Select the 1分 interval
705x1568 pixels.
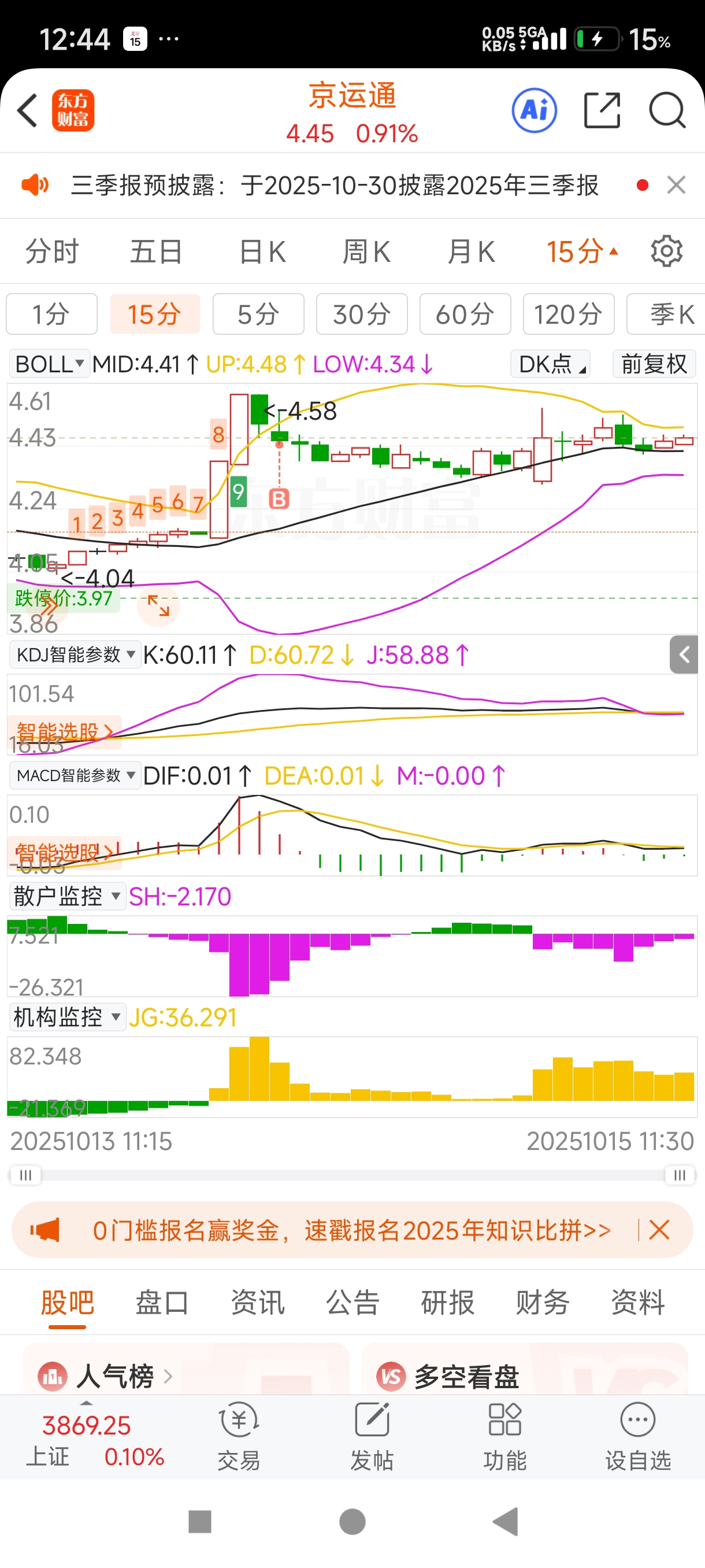click(51, 314)
